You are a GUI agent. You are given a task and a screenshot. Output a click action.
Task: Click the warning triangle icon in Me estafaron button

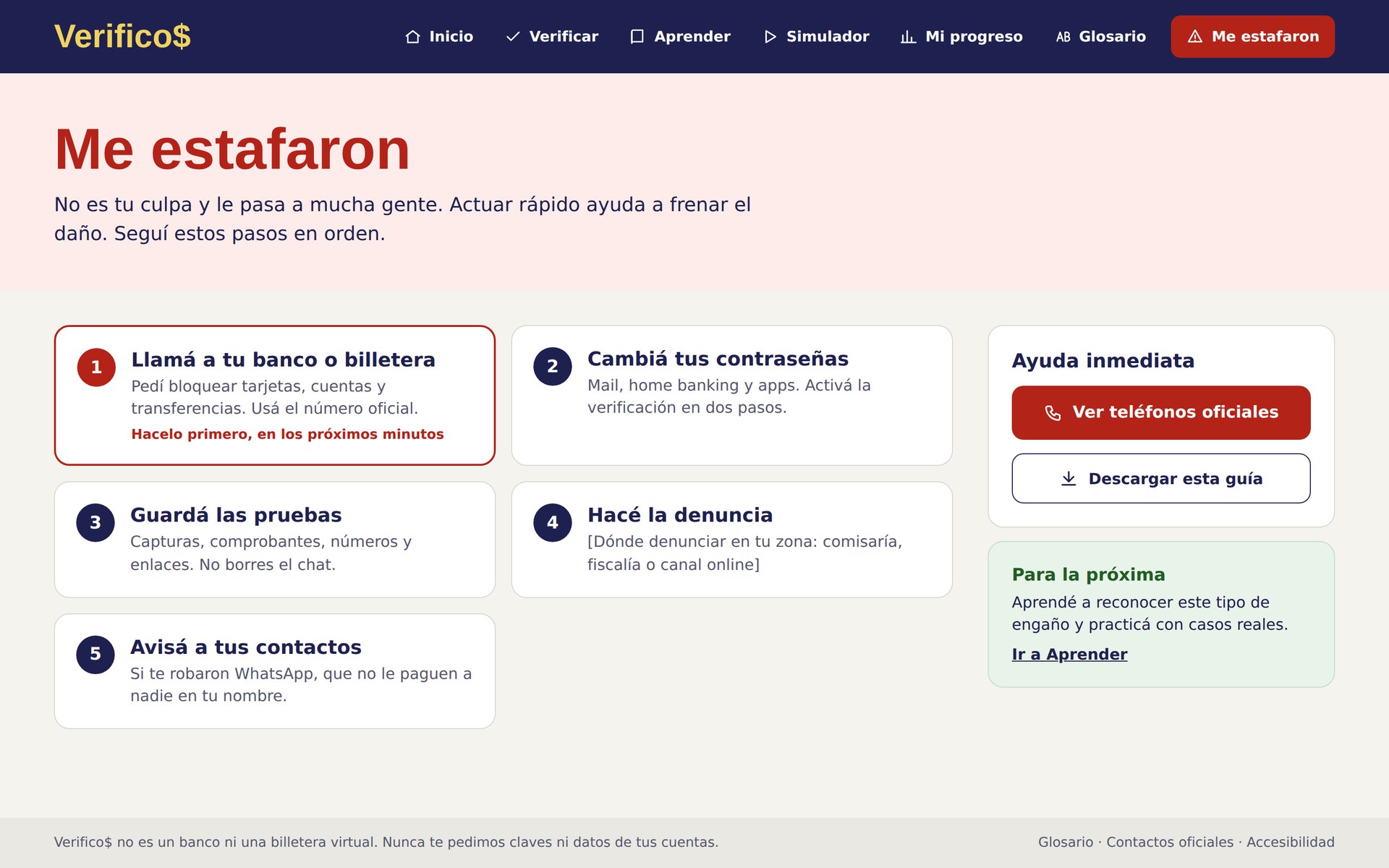pos(1195,37)
